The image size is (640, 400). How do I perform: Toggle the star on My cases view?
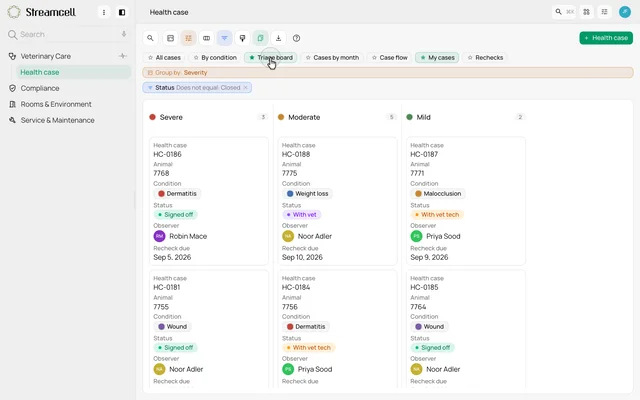pyautogui.click(x=423, y=58)
